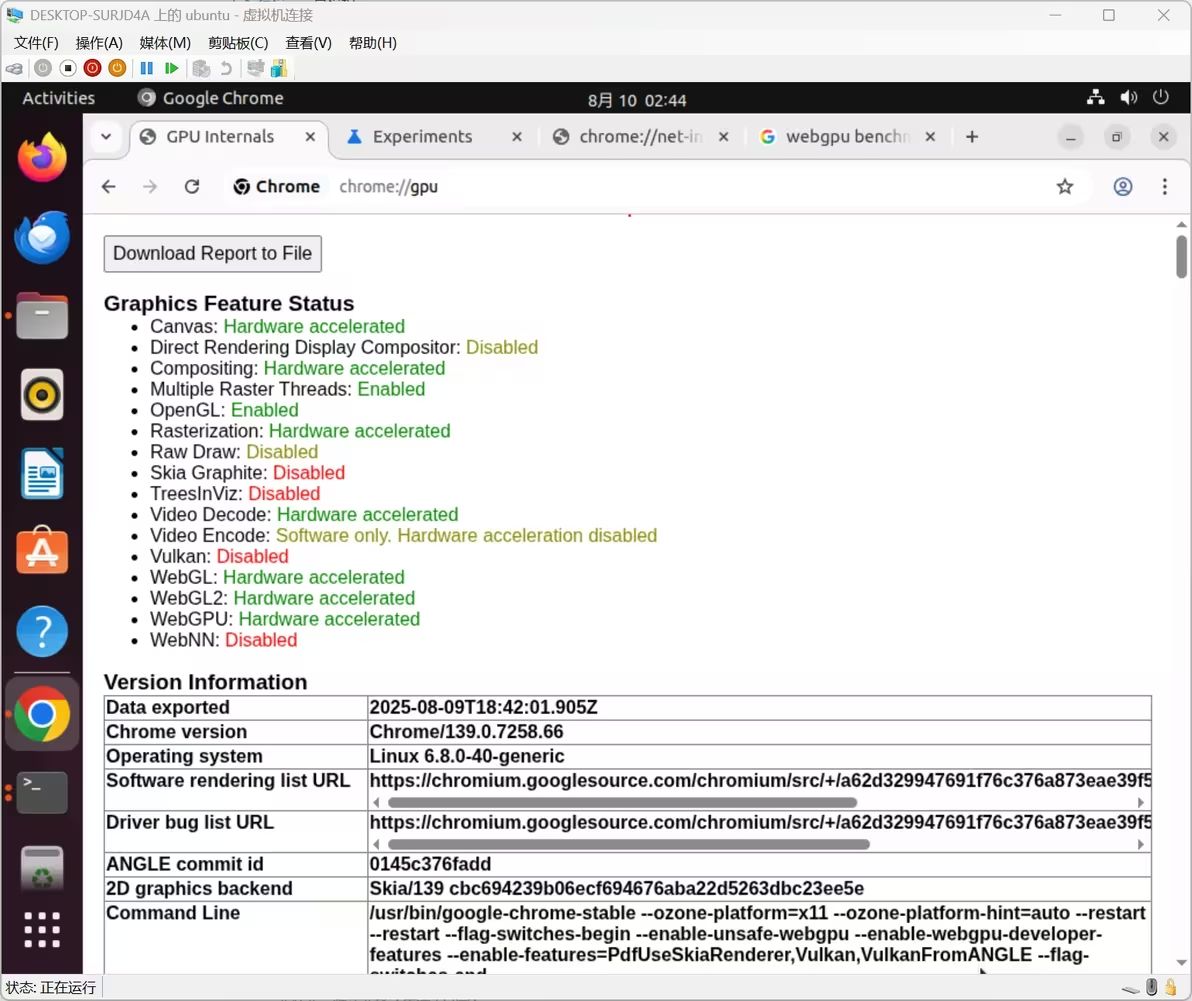The height and width of the screenshot is (1001, 1192).
Task: Click the mouse icon in the VM status bar
Action: point(1151,987)
